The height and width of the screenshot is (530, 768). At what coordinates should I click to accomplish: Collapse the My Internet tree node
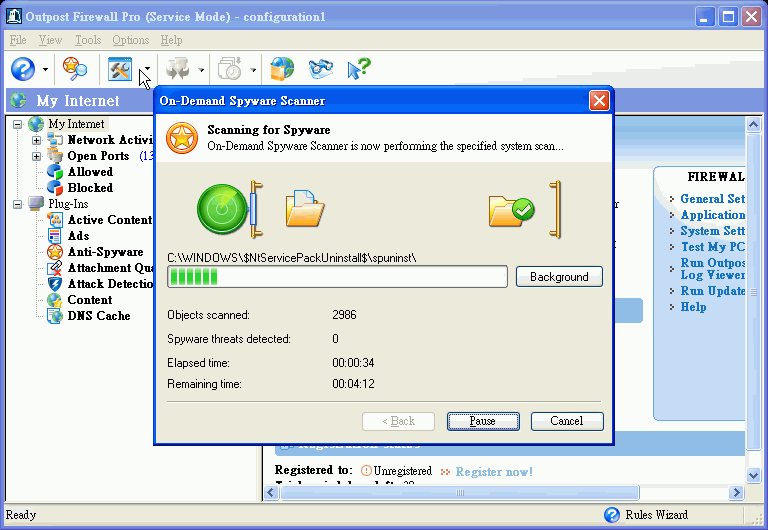(18, 124)
